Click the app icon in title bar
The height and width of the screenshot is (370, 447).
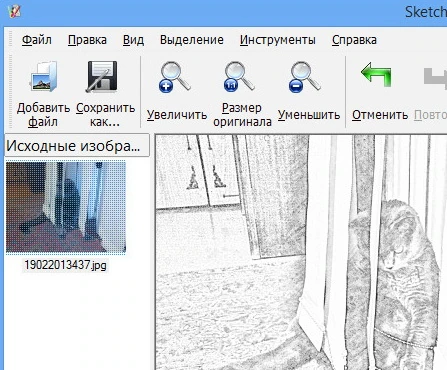pos(14,12)
